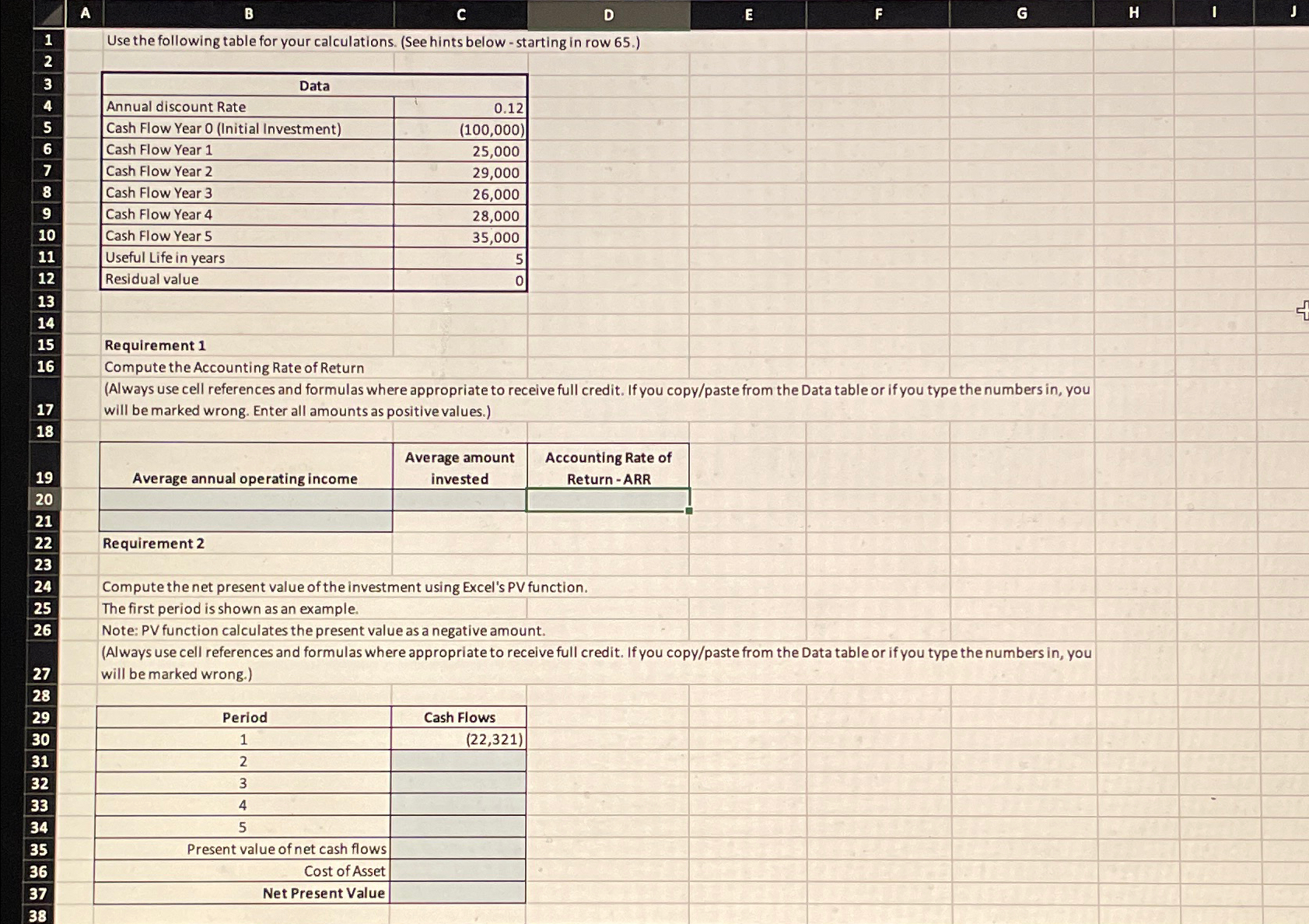The image size is (1309, 924).
Task: Click the Data table title cell
Action: pos(313,86)
